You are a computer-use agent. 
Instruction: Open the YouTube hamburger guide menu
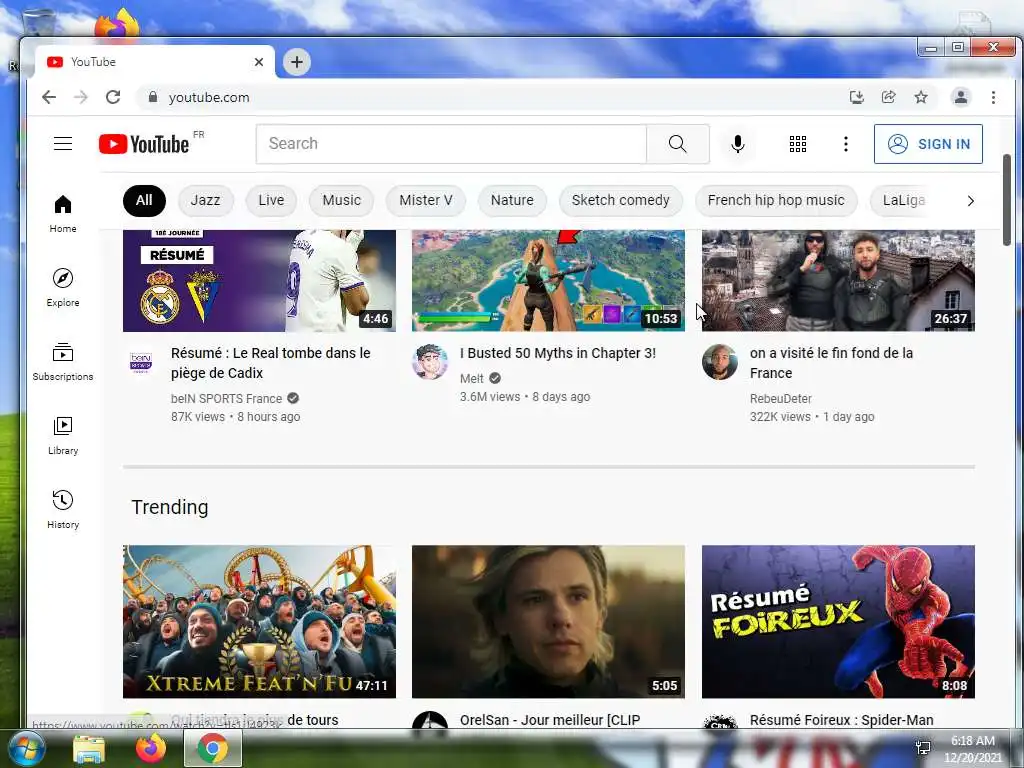63,144
